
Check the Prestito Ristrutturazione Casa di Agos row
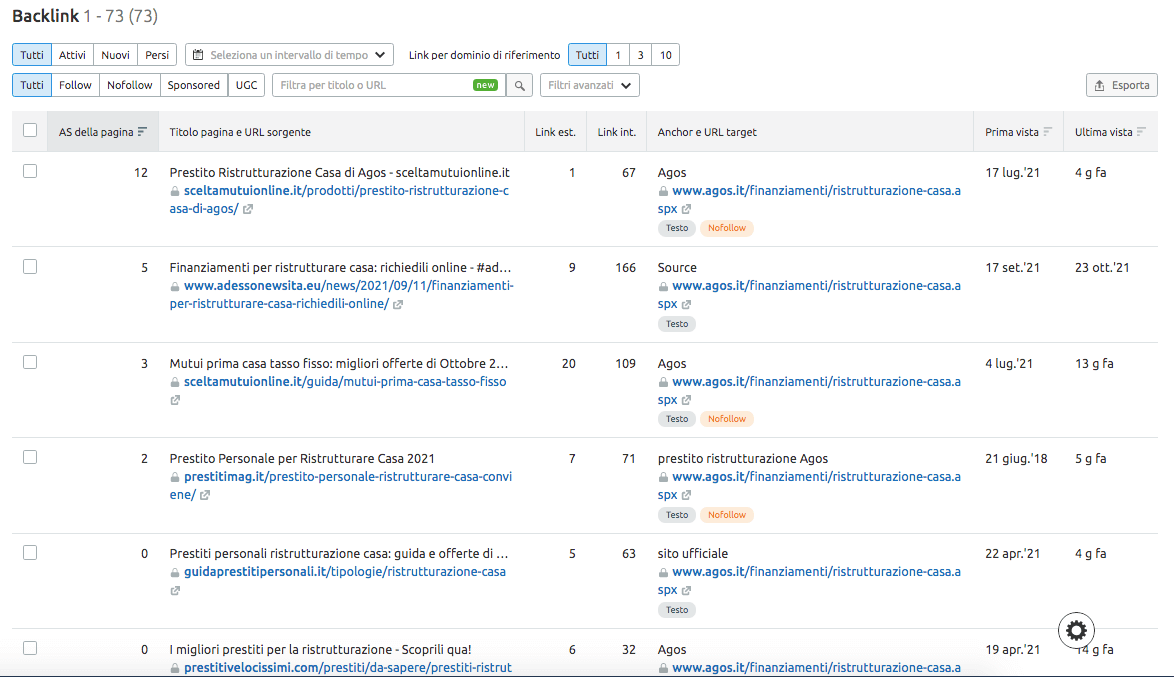(30, 171)
